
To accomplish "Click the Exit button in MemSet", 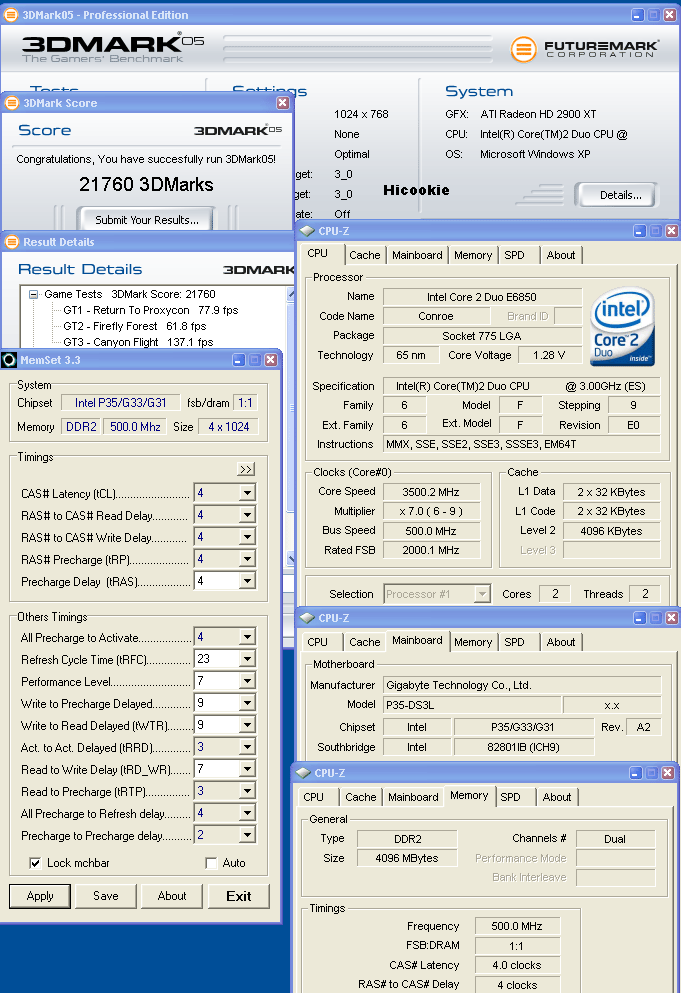I will tap(239, 896).
